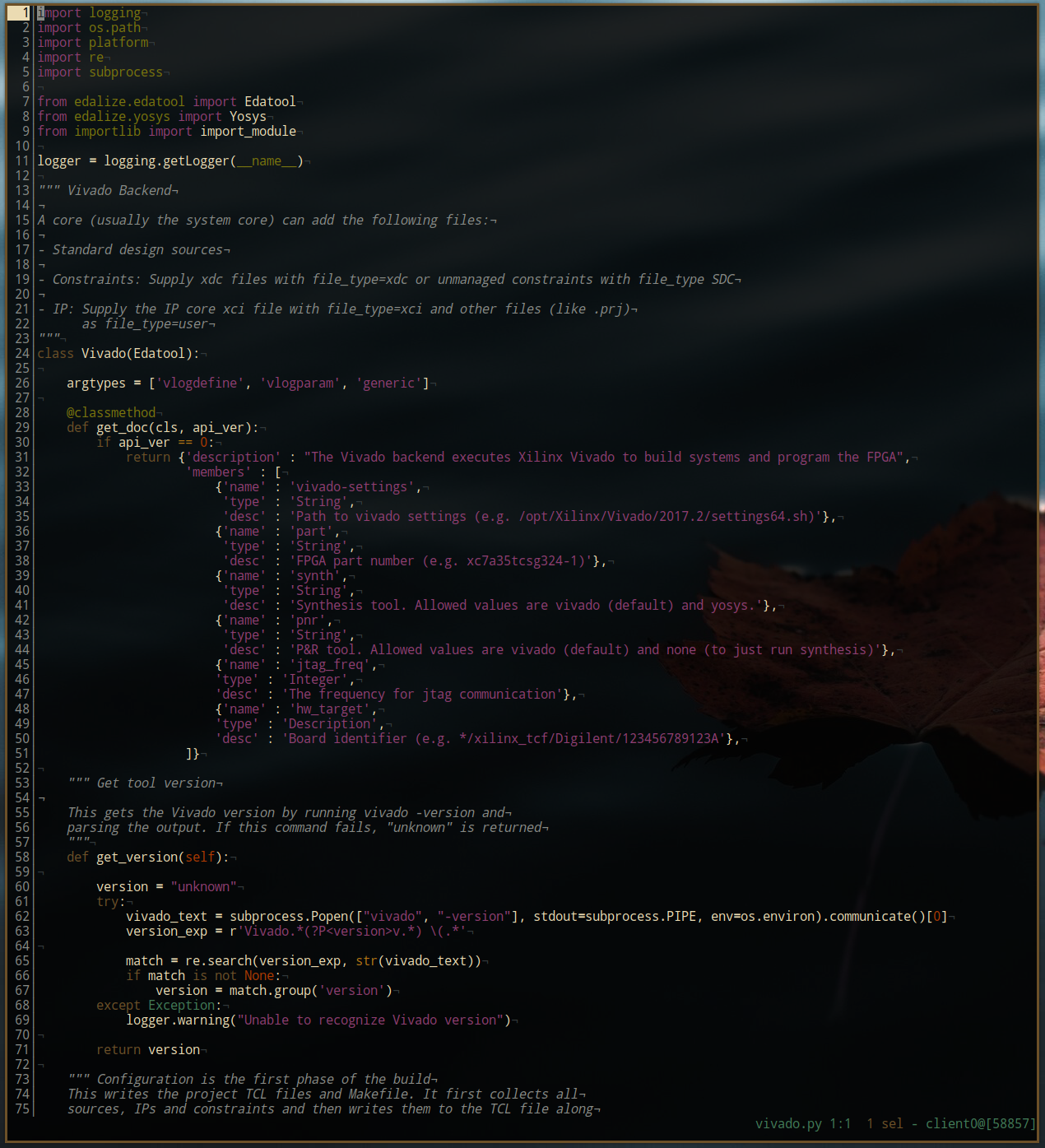The height and width of the screenshot is (1148, 1045).
Task: Click 'Constraints:' in the docstring
Action: click(x=96, y=279)
